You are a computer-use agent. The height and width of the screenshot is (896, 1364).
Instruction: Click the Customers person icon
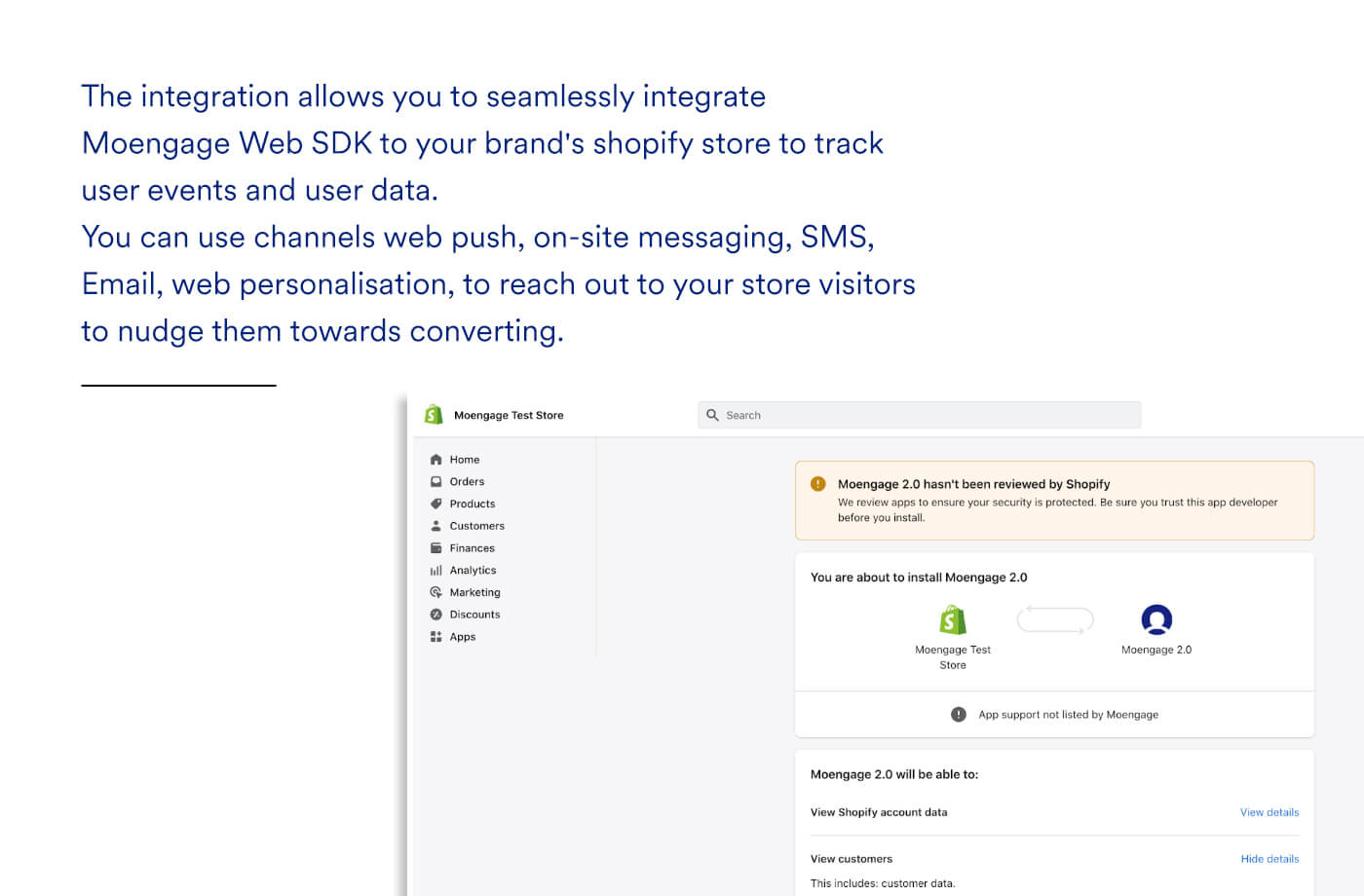coord(436,526)
